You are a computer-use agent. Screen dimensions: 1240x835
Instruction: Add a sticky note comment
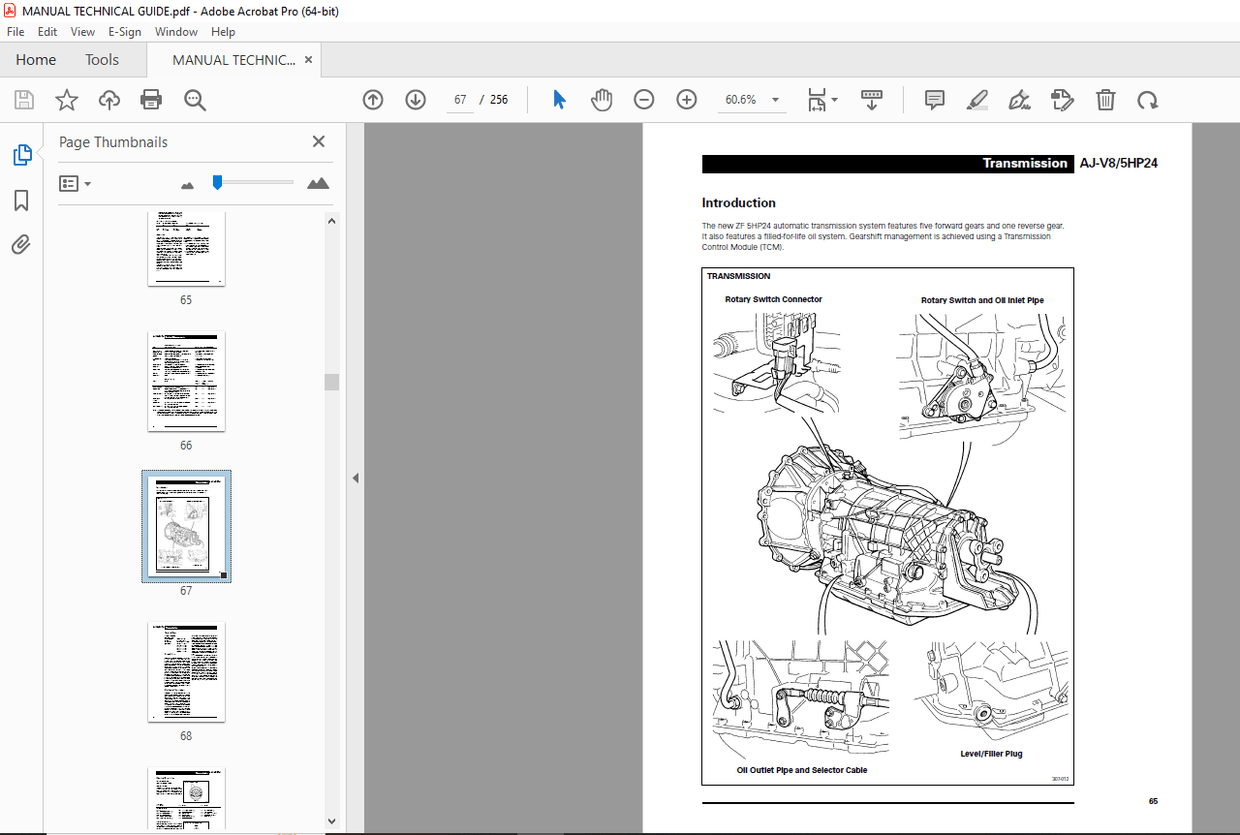pos(934,99)
